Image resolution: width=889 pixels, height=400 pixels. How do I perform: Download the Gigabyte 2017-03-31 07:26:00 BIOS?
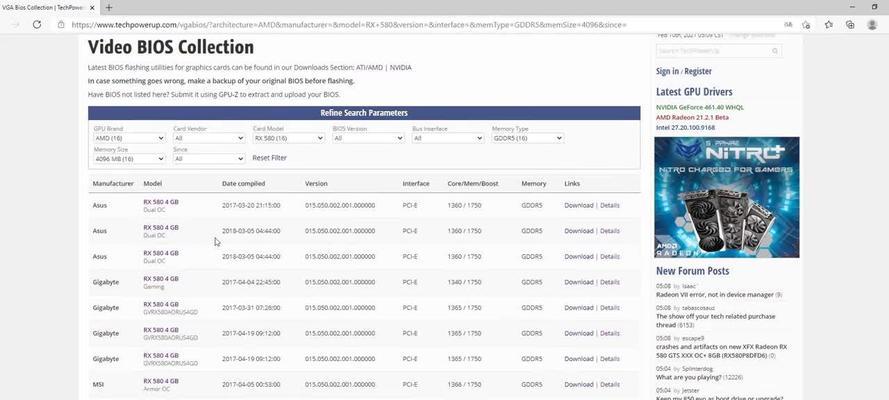click(579, 308)
